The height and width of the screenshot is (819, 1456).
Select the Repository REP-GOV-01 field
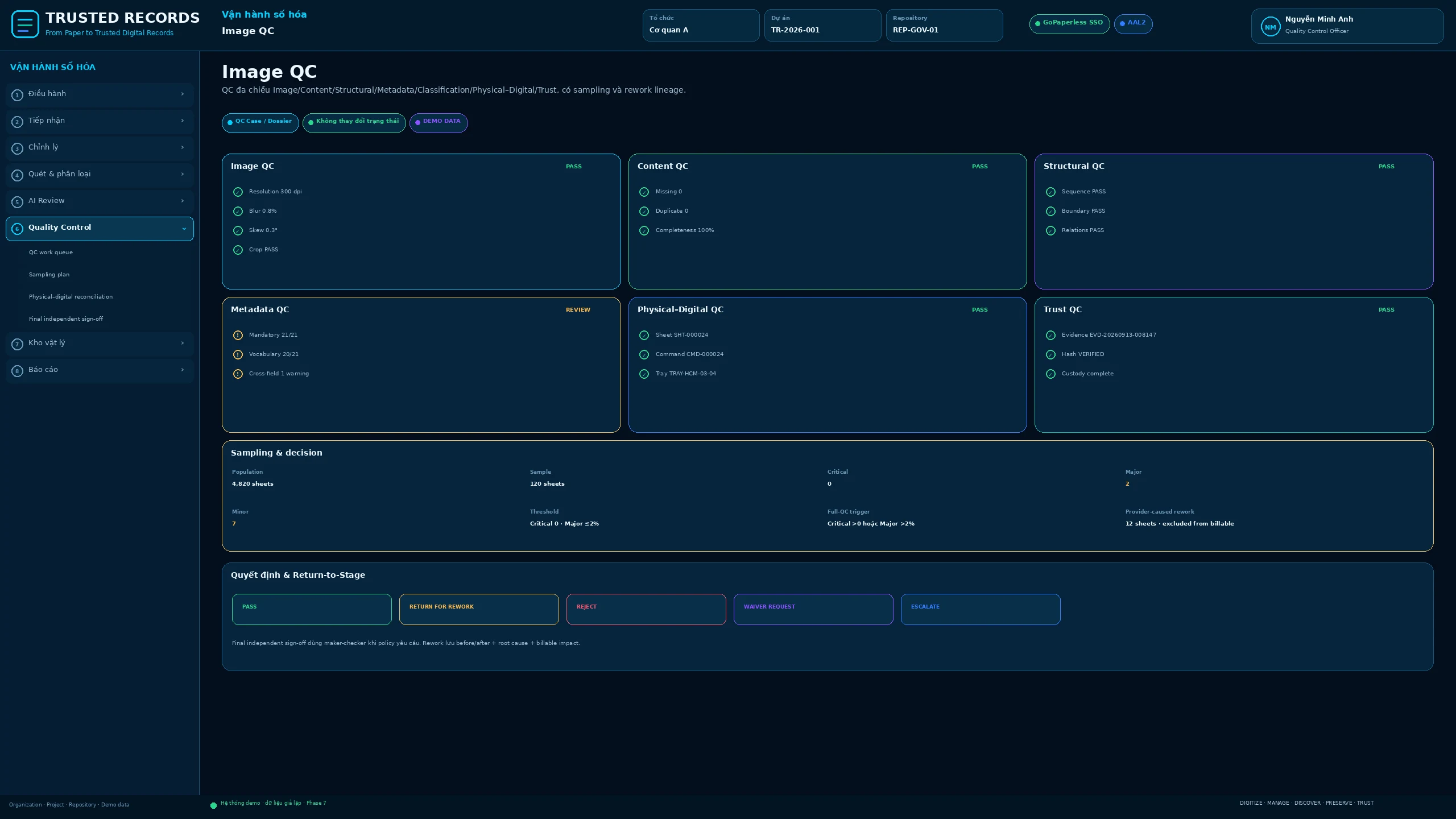tap(944, 25)
